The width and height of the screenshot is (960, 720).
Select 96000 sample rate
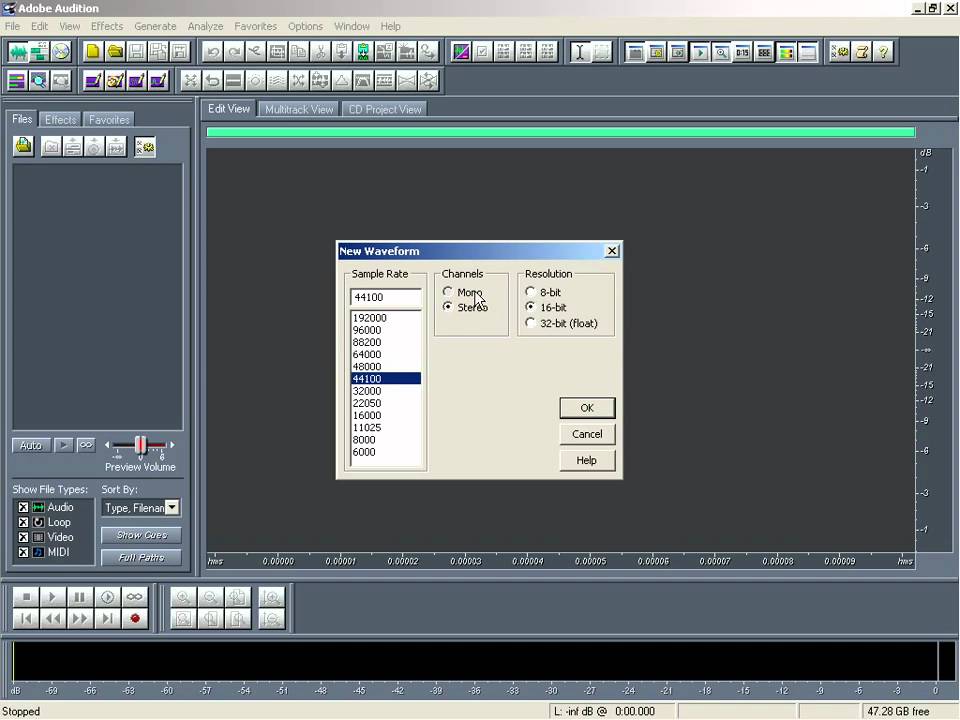[x=386, y=330]
